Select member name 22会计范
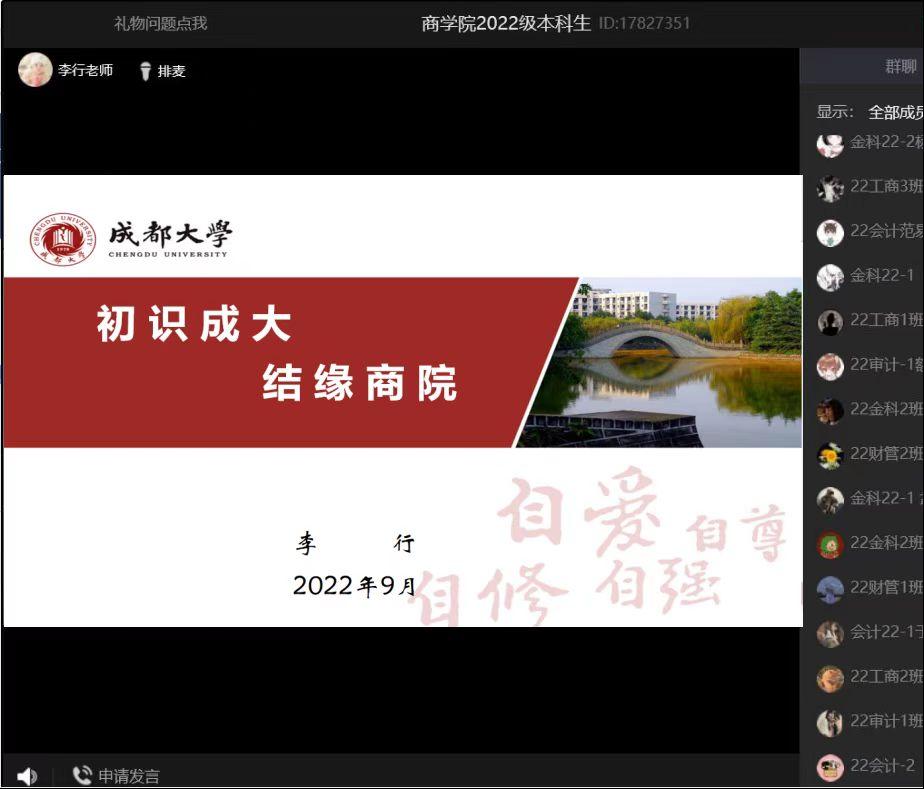Screen dimensions: 924x789 pos(887,231)
